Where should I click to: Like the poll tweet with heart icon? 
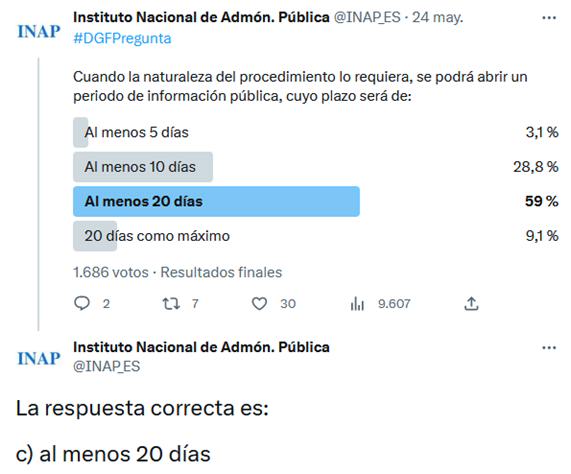tap(259, 304)
